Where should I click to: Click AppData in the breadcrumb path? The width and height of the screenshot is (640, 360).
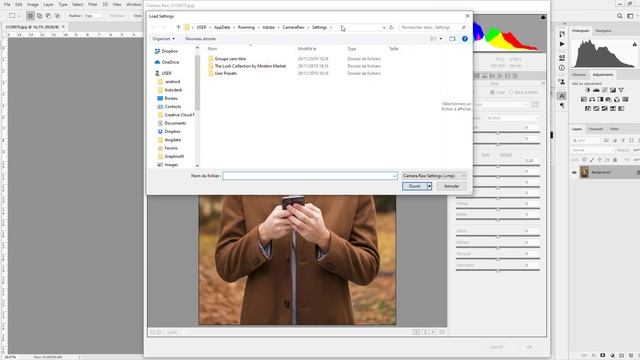222,27
